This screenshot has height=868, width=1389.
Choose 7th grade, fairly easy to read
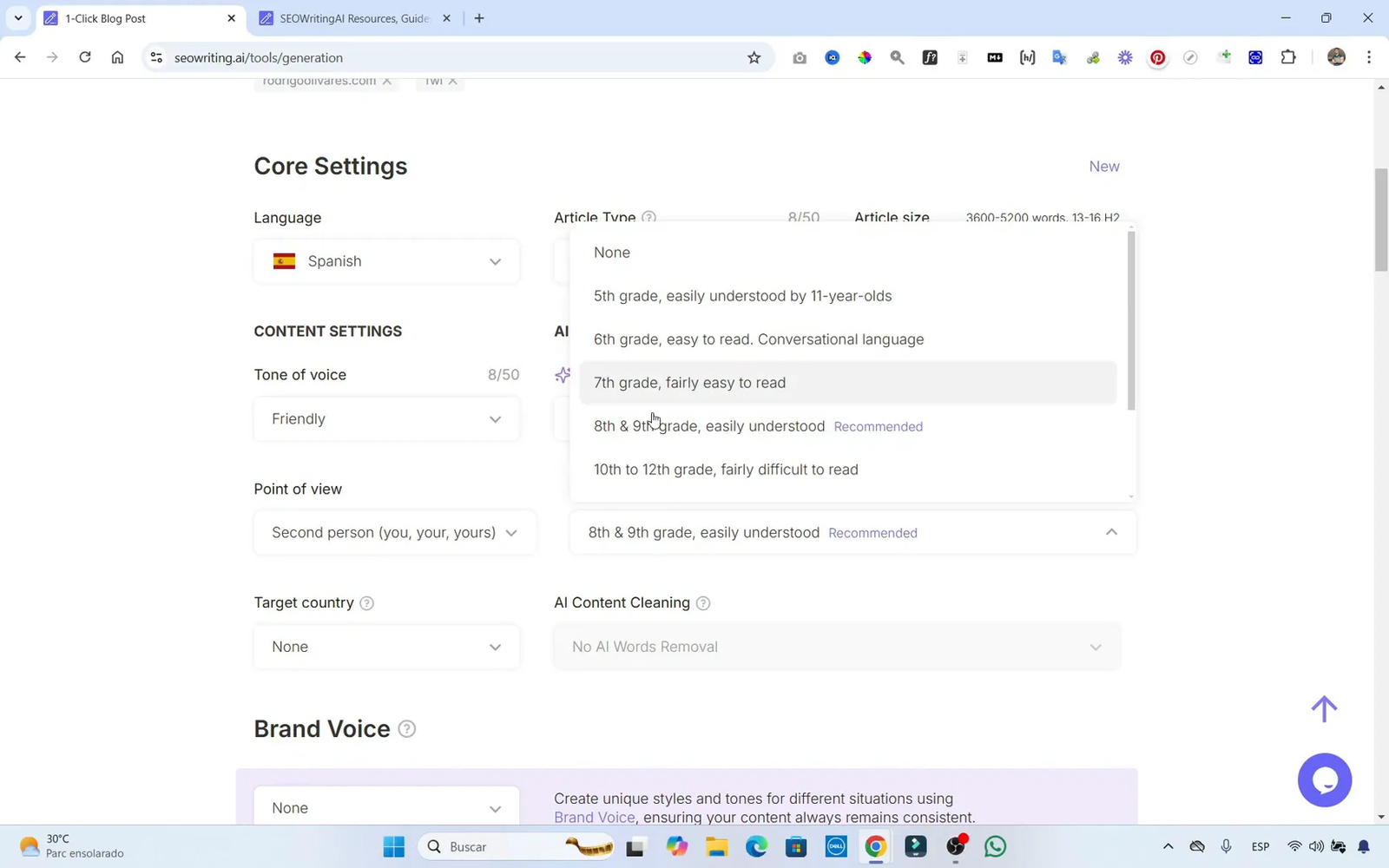pos(689,382)
